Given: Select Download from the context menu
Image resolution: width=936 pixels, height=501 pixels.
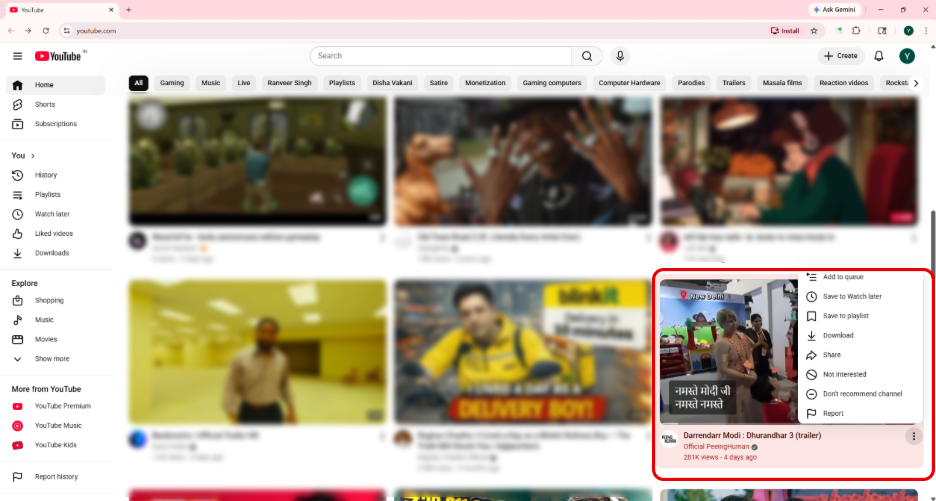Looking at the screenshot, I should coord(860,336).
